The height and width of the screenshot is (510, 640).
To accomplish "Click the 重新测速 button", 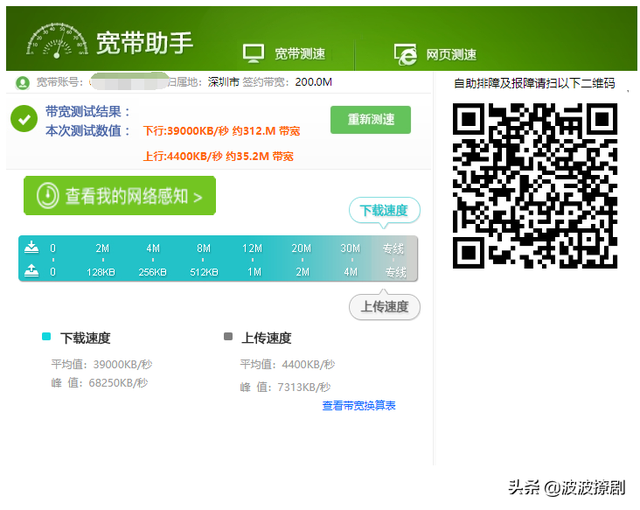I will tap(371, 120).
